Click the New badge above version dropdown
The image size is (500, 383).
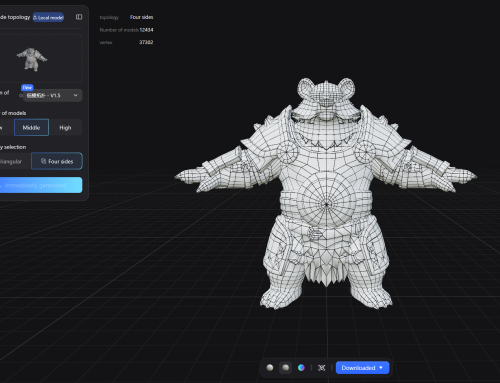(x=27, y=88)
